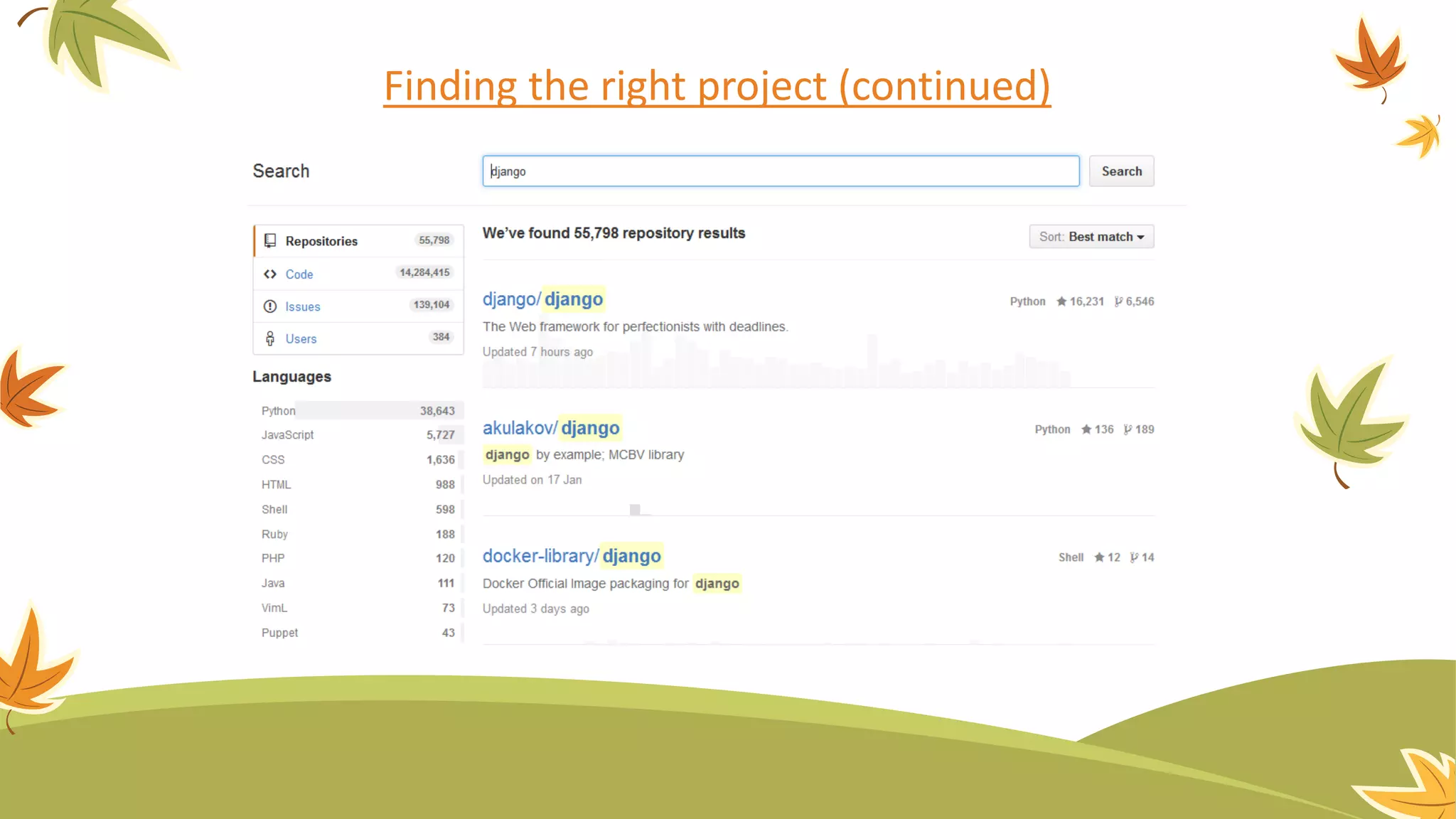Filter results by Python language

coord(278,411)
